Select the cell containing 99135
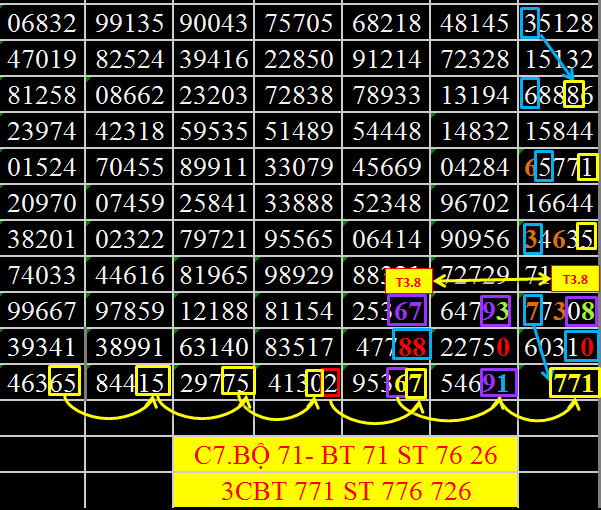Screen dimensions: 601x510 [x=130, y=22]
